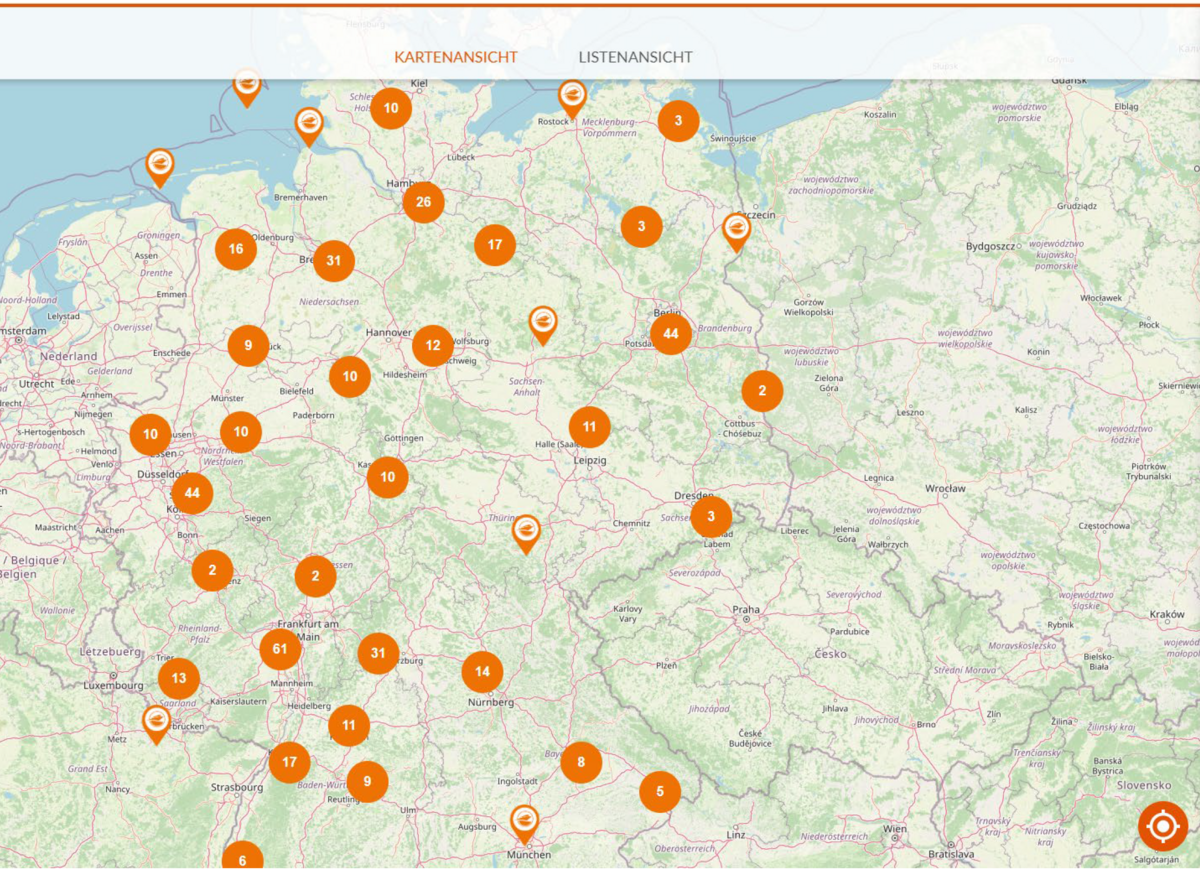Select the pin in northern Sachsen-Anhalt
The image size is (1200, 880).
pos(543,323)
